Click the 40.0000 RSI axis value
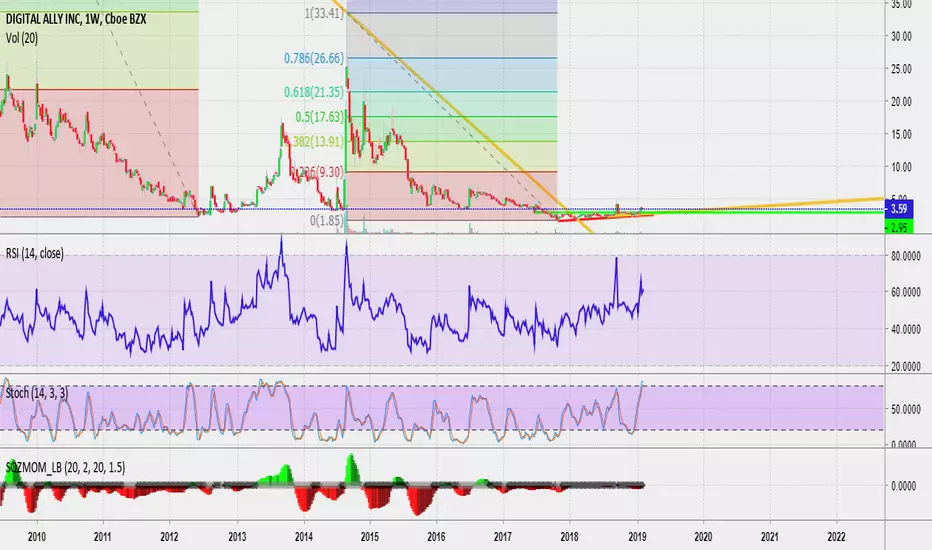The width and height of the screenshot is (932, 550). 905,329
